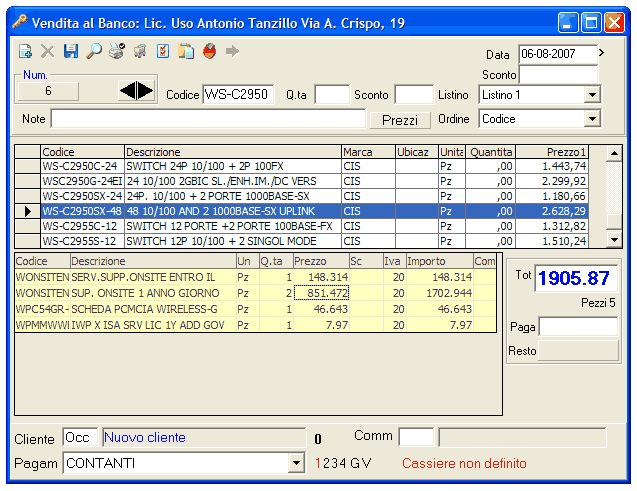
Task: Click the checklist icon in toolbar
Action: (x=163, y=51)
